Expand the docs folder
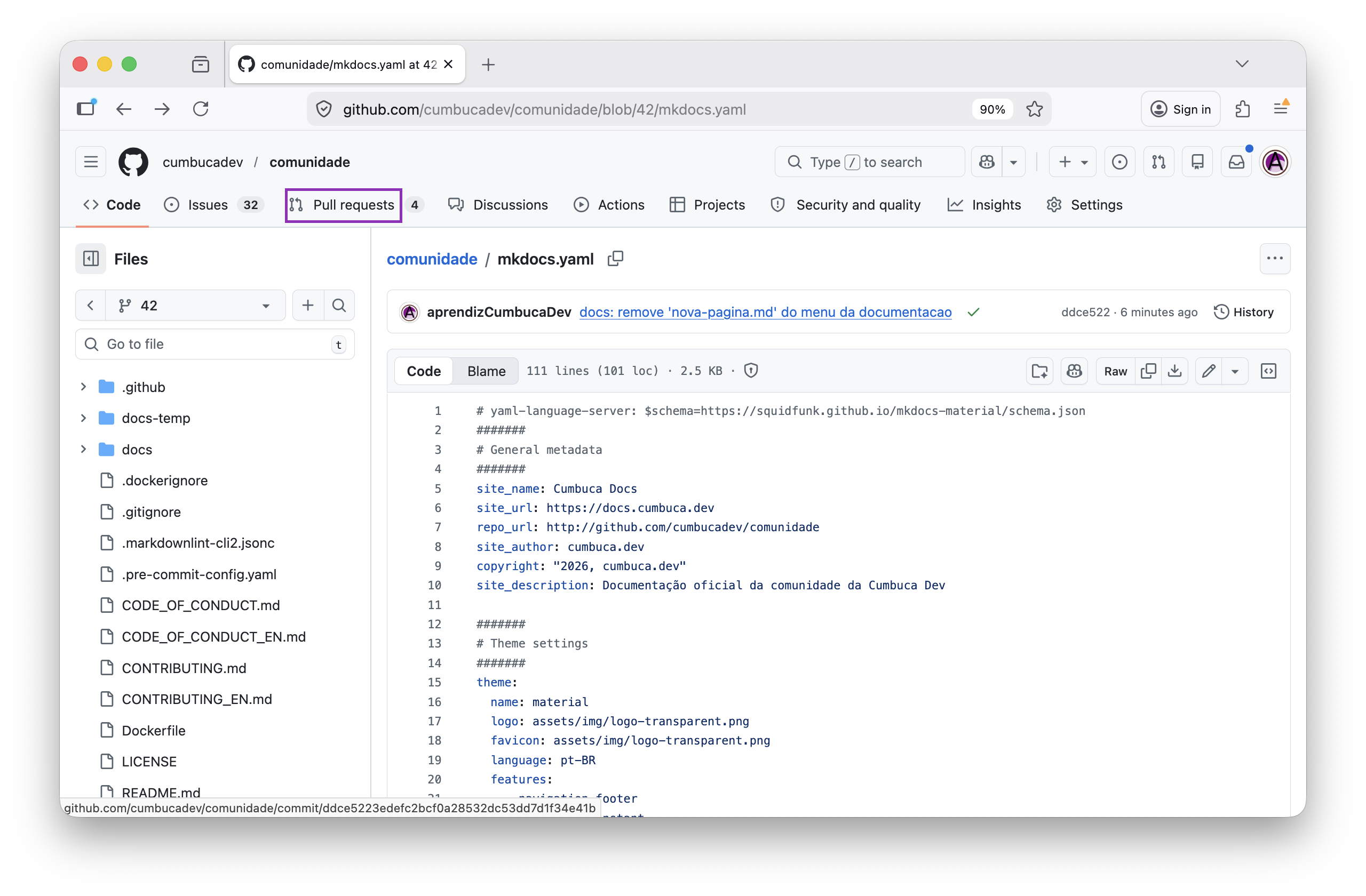 (x=83, y=449)
